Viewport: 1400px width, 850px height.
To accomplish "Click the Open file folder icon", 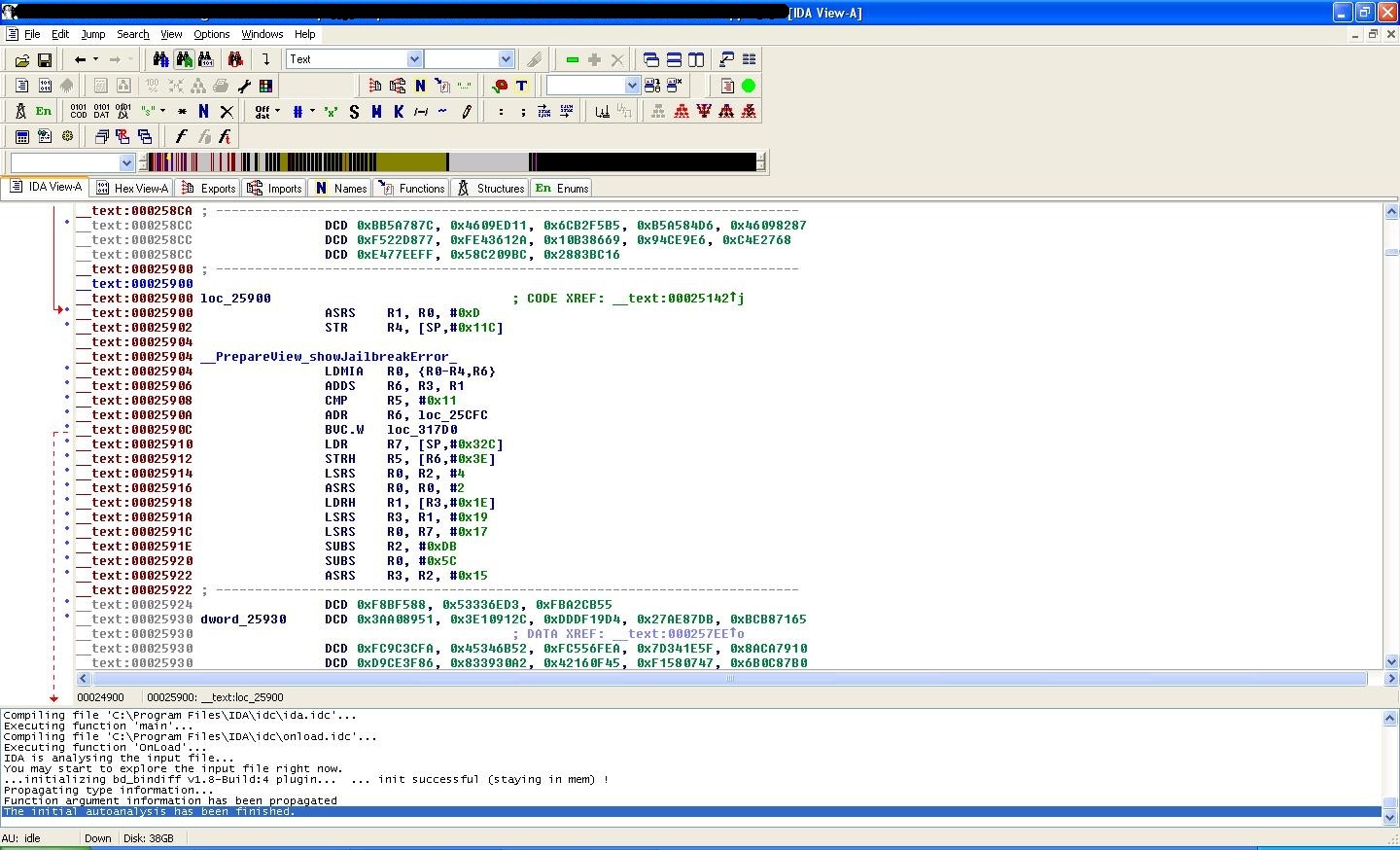I will pyautogui.click(x=21, y=59).
